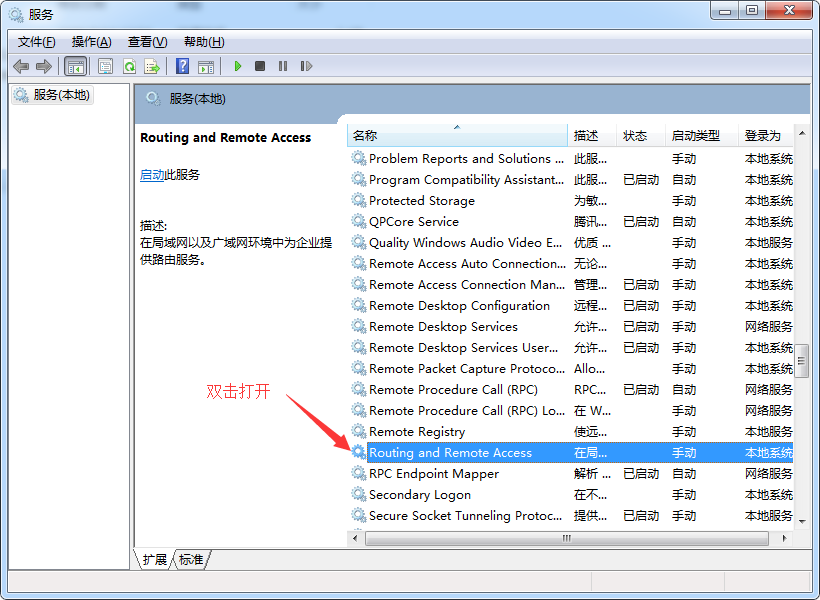The image size is (820, 600).
Task: Click vertical scrollbar thumb
Action: pyautogui.click(x=802, y=360)
